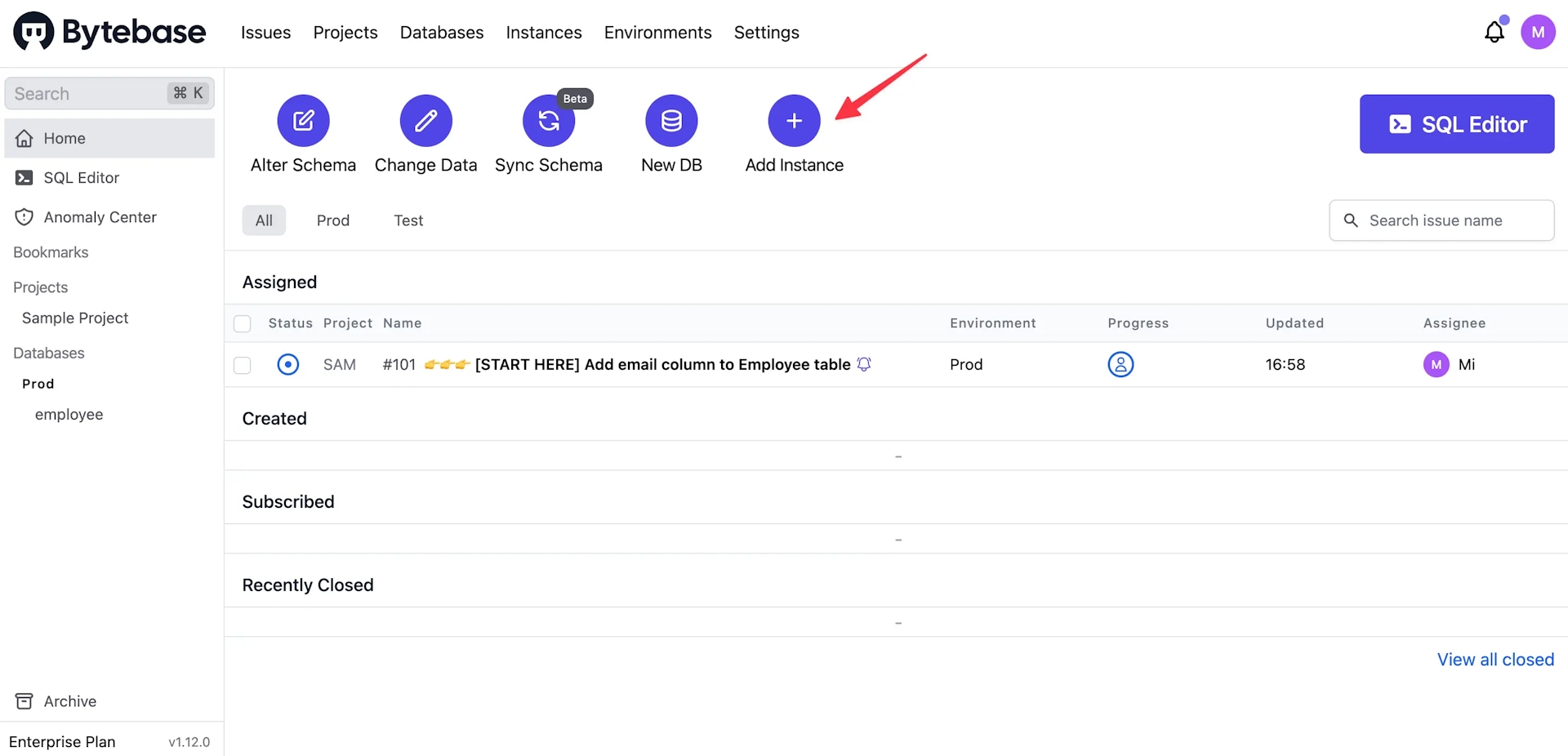The height and width of the screenshot is (756, 1568).
Task: Open the Projects menu
Action: point(345,33)
